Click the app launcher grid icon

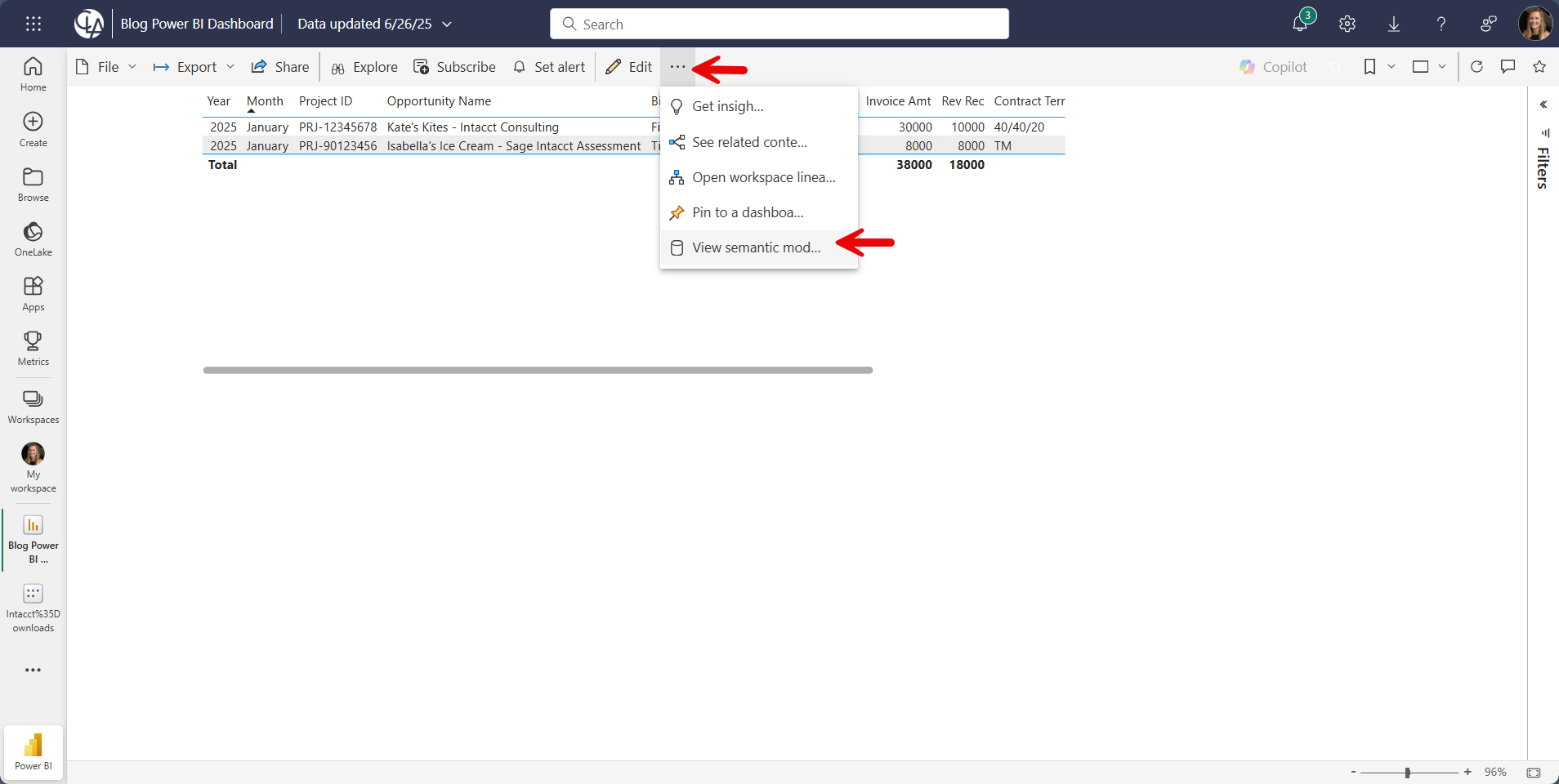click(34, 24)
